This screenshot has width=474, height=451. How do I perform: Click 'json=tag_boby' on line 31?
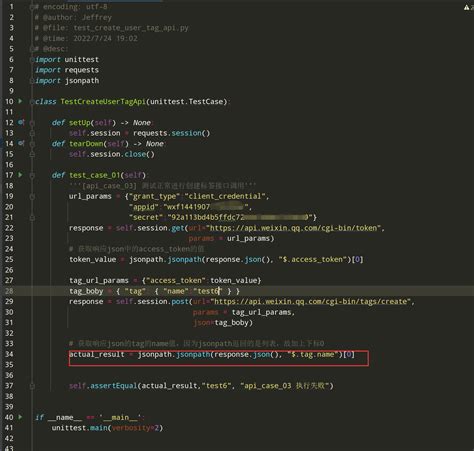pos(223,323)
